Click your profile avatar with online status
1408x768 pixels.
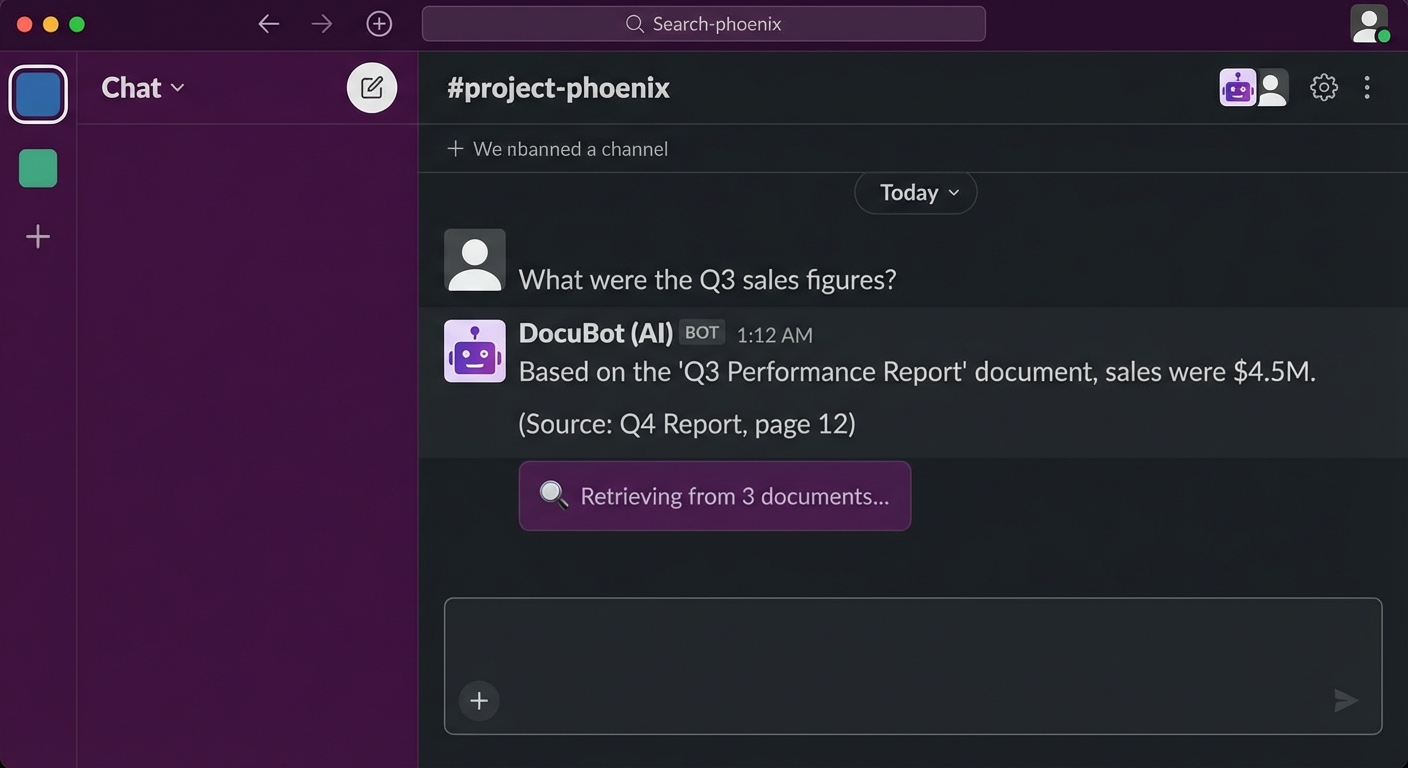1369,24
